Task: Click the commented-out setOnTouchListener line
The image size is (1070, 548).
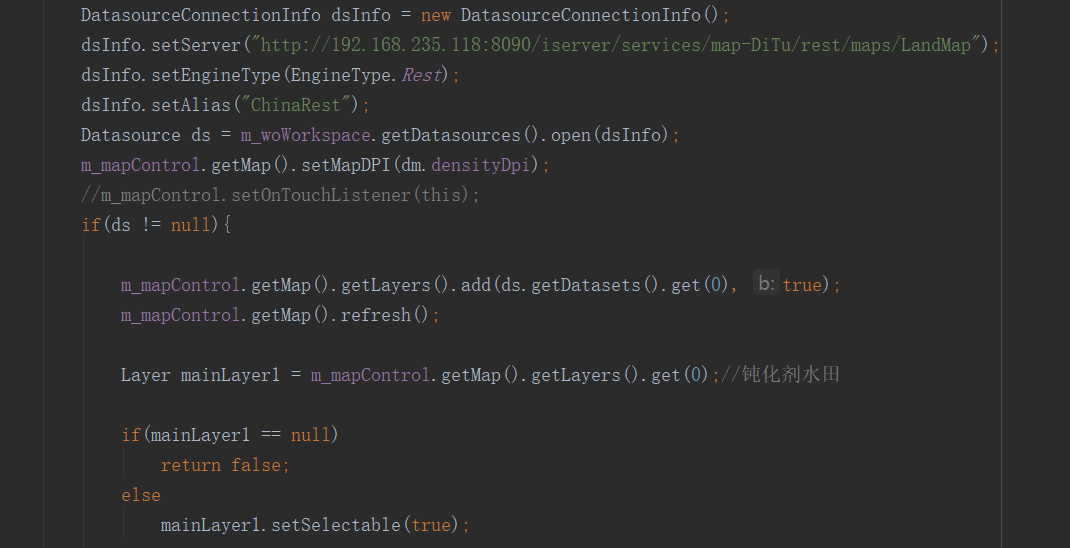Action: pos(280,195)
